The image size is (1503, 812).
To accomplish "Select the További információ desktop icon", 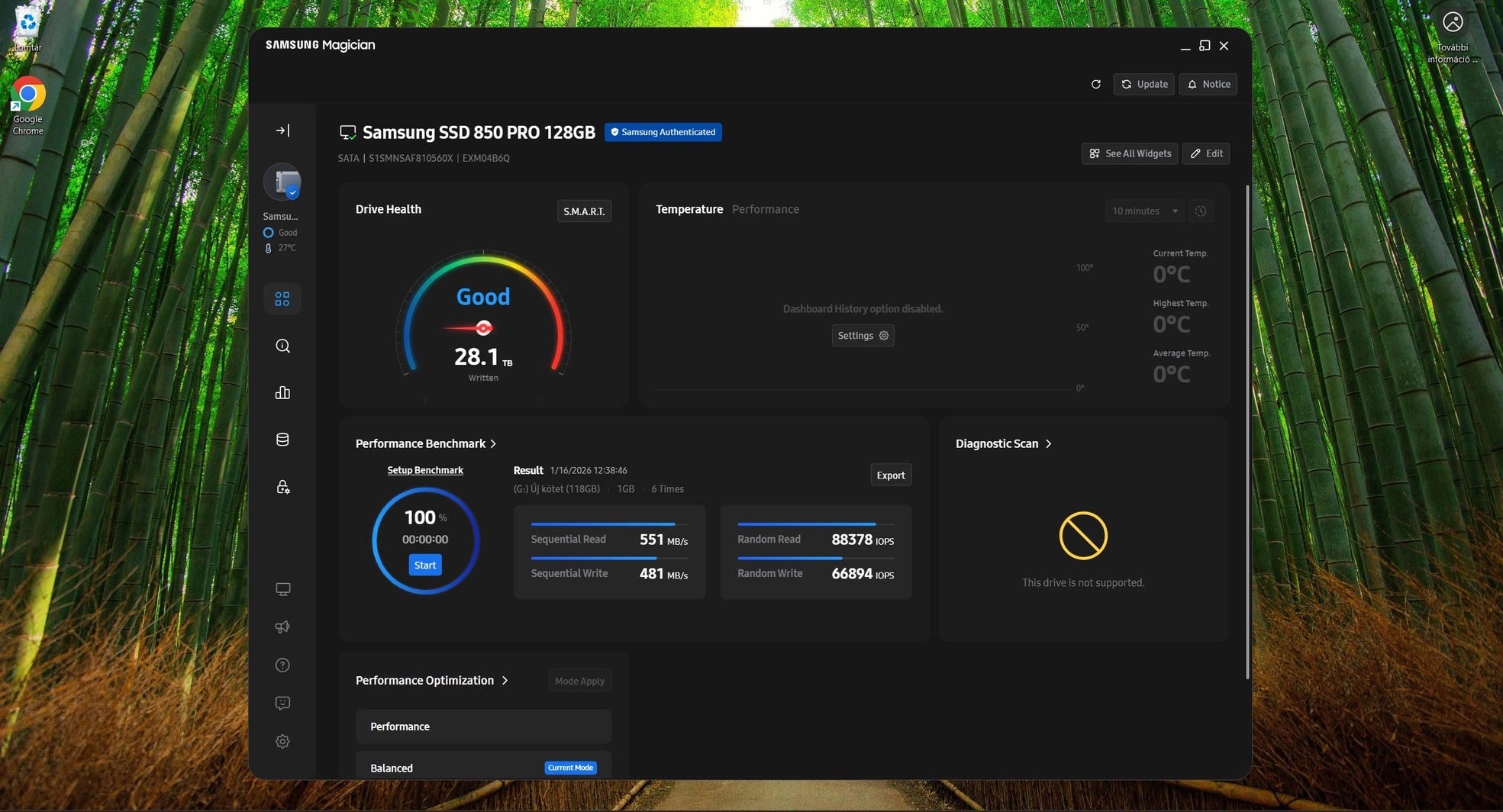I will 1453,37.
